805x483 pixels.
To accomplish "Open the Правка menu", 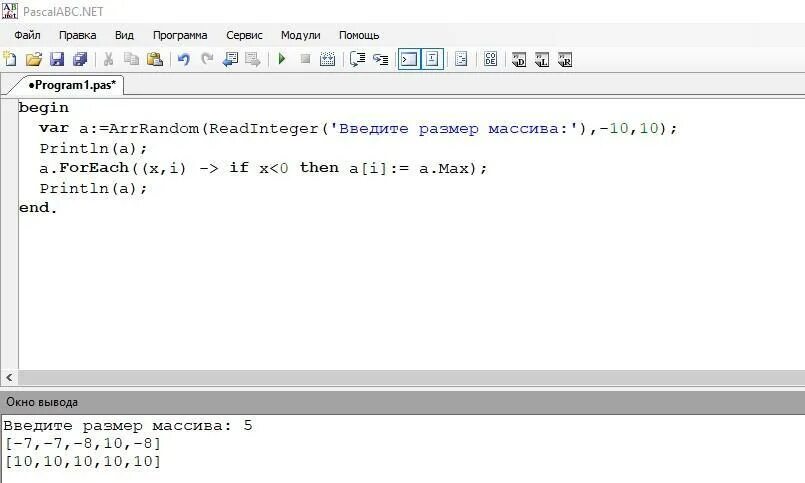I will [78, 35].
